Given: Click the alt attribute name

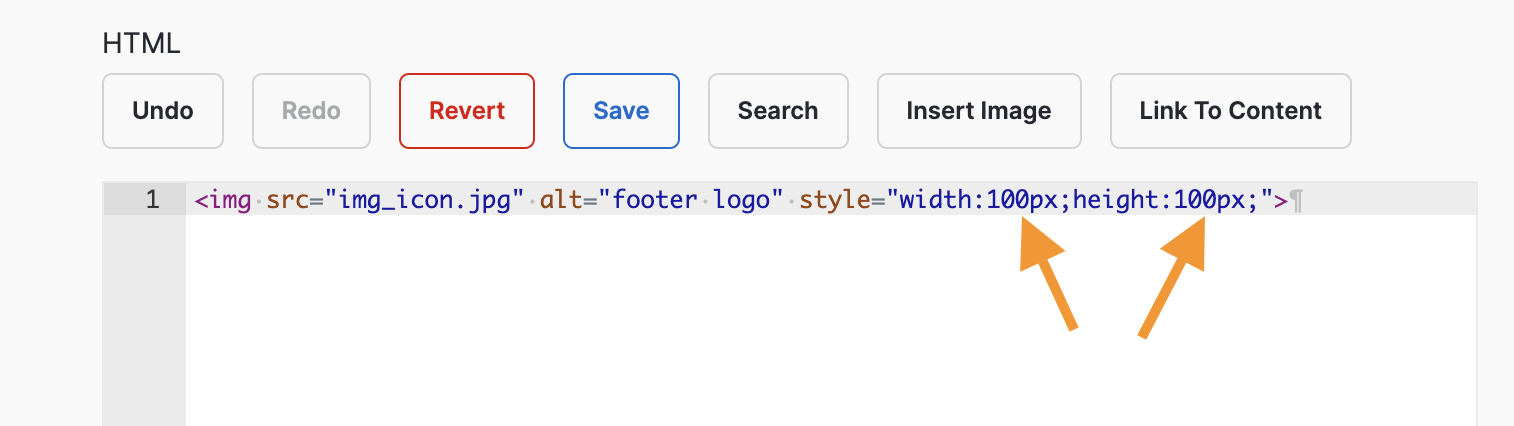Looking at the screenshot, I should tap(558, 200).
